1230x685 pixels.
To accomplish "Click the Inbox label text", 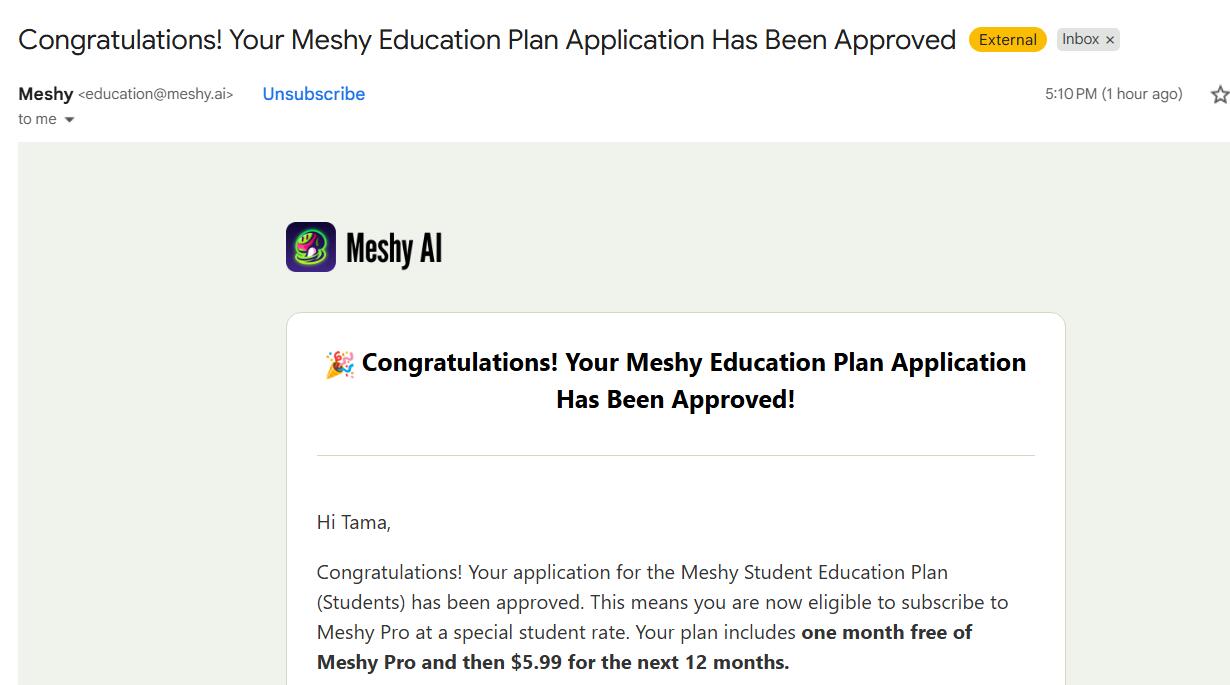I will point(1080,39).
